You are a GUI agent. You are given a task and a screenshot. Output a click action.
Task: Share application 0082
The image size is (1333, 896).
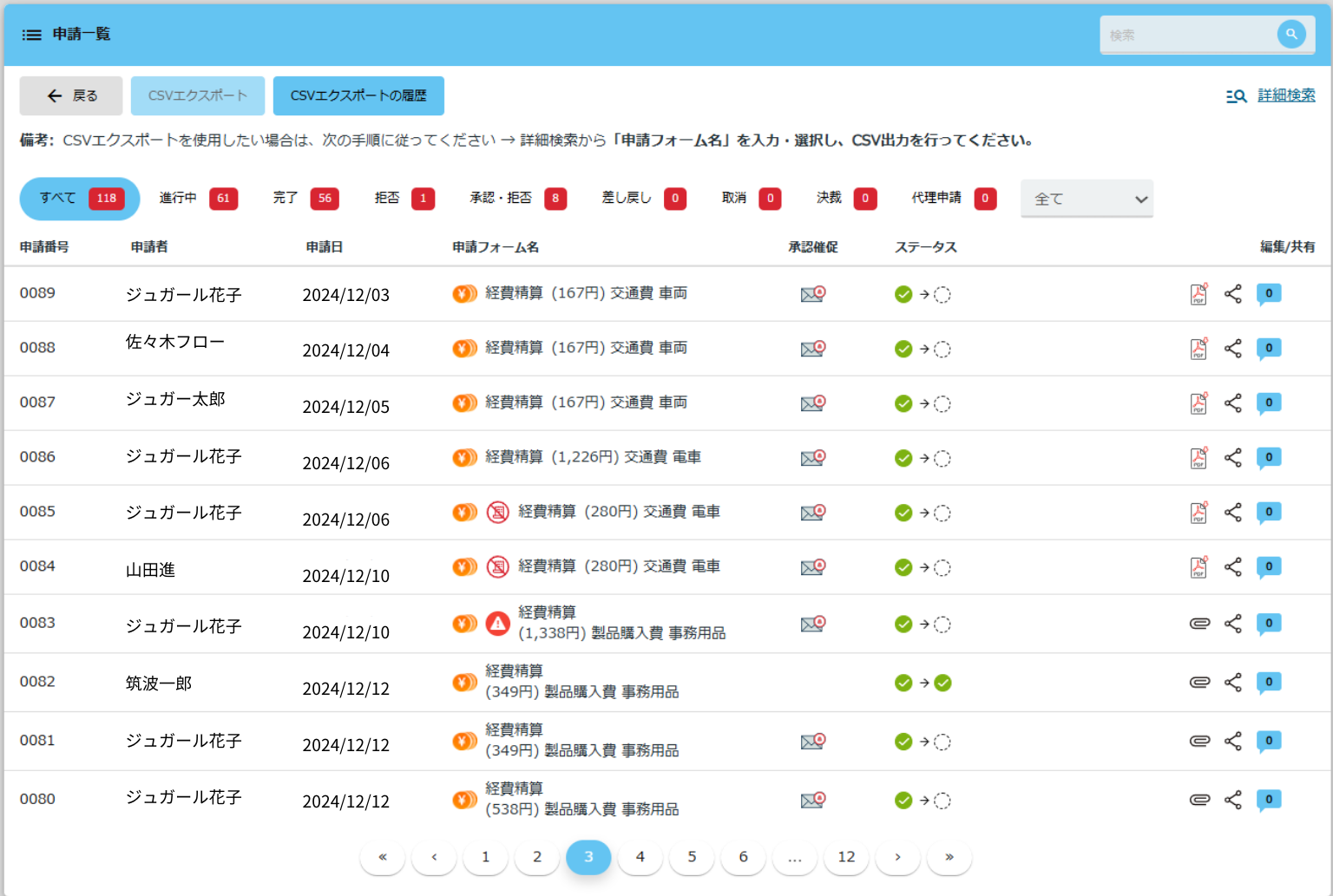(1233, 683)
